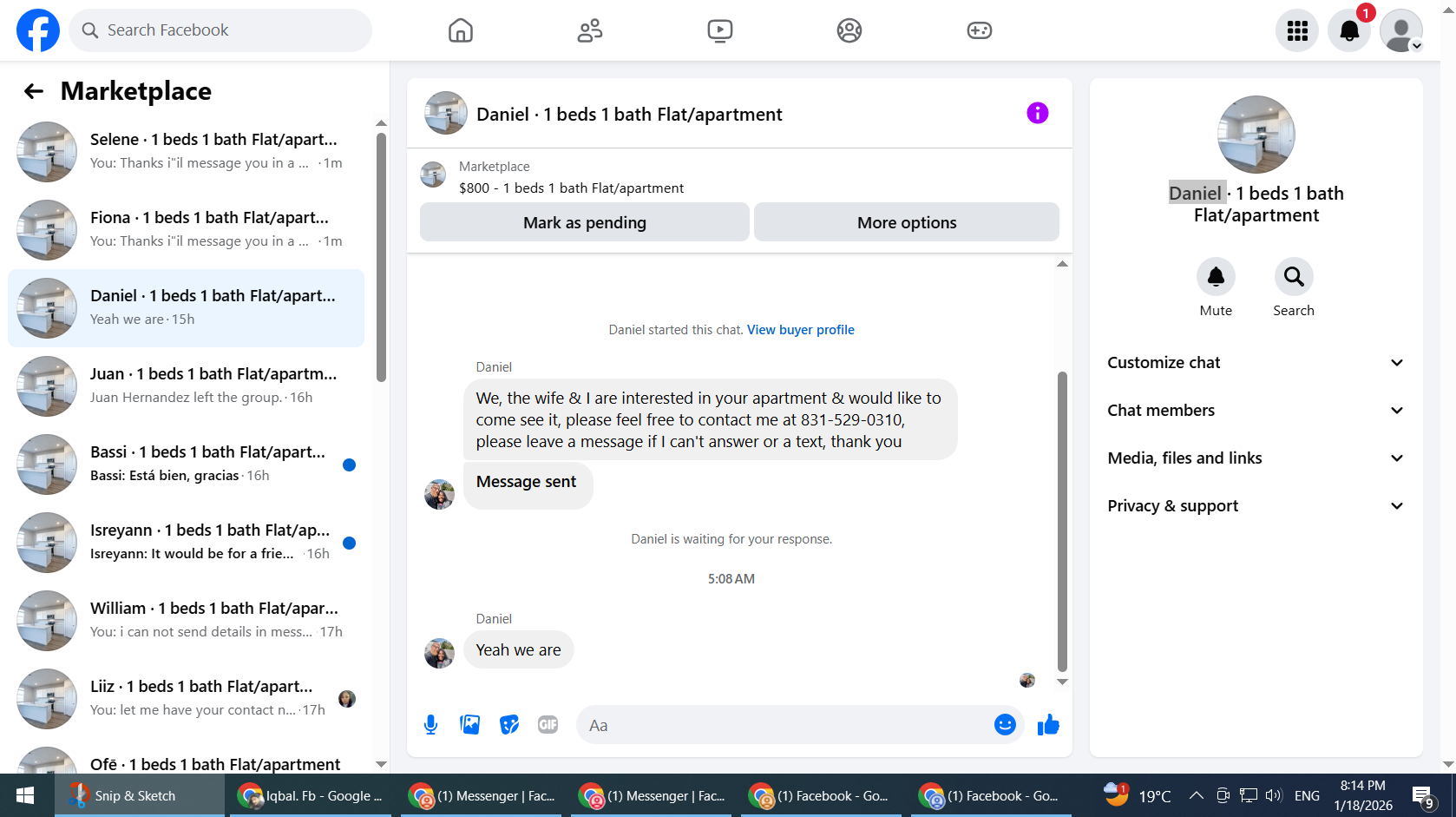Expand Privacy & support section
Image resolution: width=1456 pixels, height=817 pixels.
click(1256, 506)
